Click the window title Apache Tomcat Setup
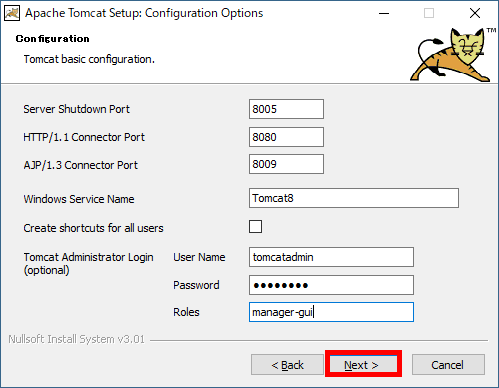 pos(144,13)
